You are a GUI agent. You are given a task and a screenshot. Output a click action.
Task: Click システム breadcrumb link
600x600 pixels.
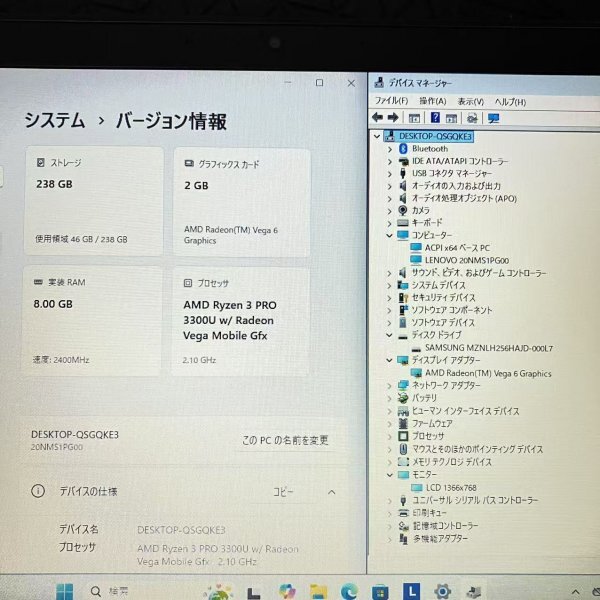coord(54,121)
